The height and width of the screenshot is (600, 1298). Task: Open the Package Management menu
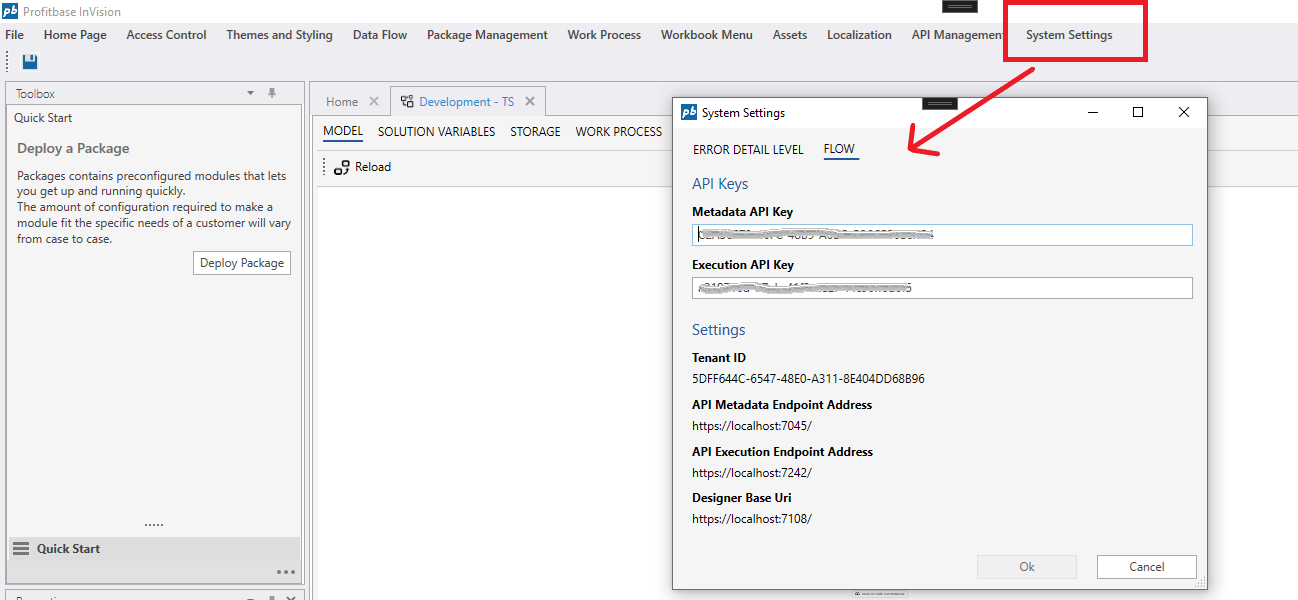point(487,35)
